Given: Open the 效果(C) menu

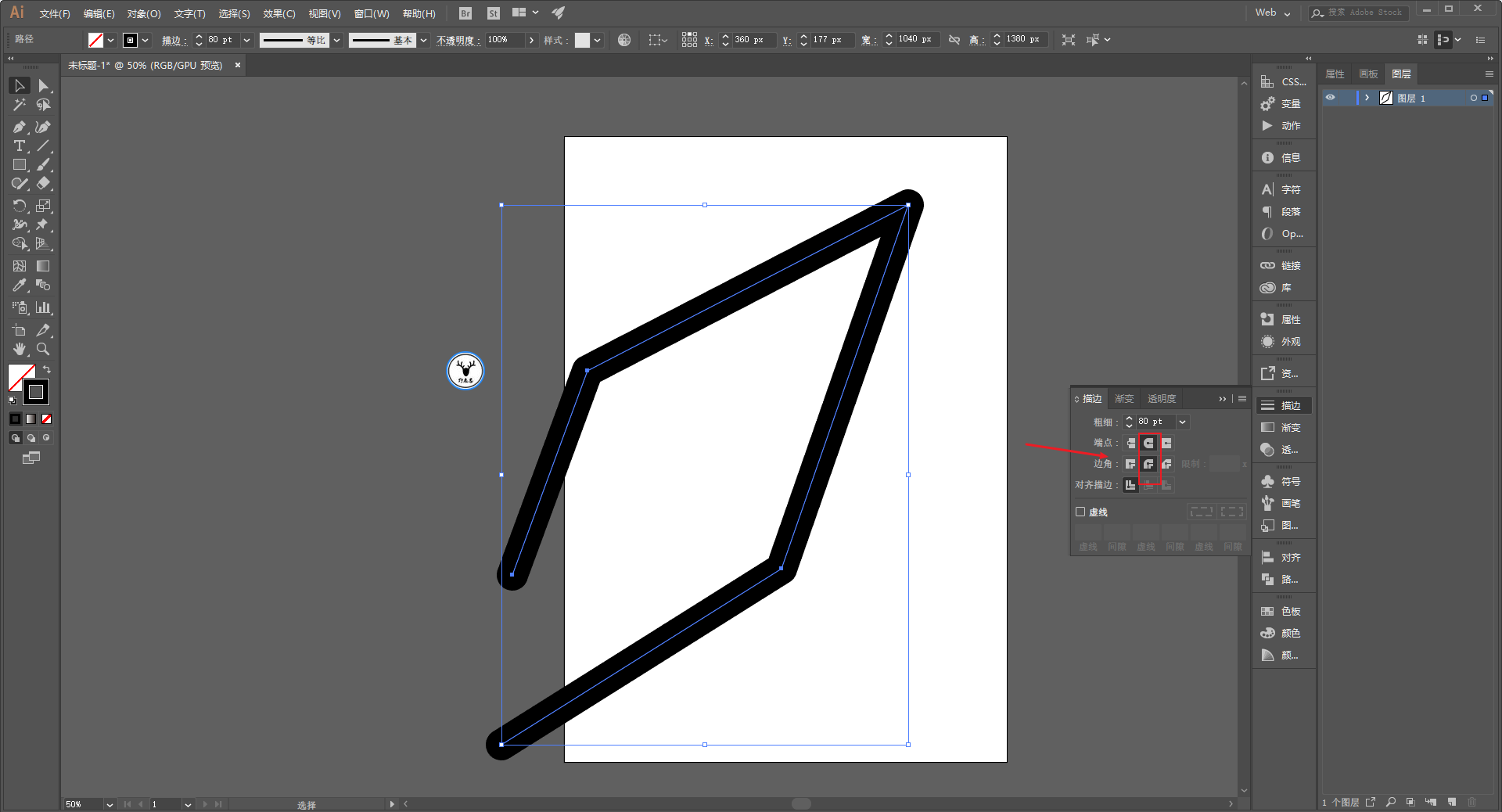Looking at the screenshot, I should coord(278,13).
